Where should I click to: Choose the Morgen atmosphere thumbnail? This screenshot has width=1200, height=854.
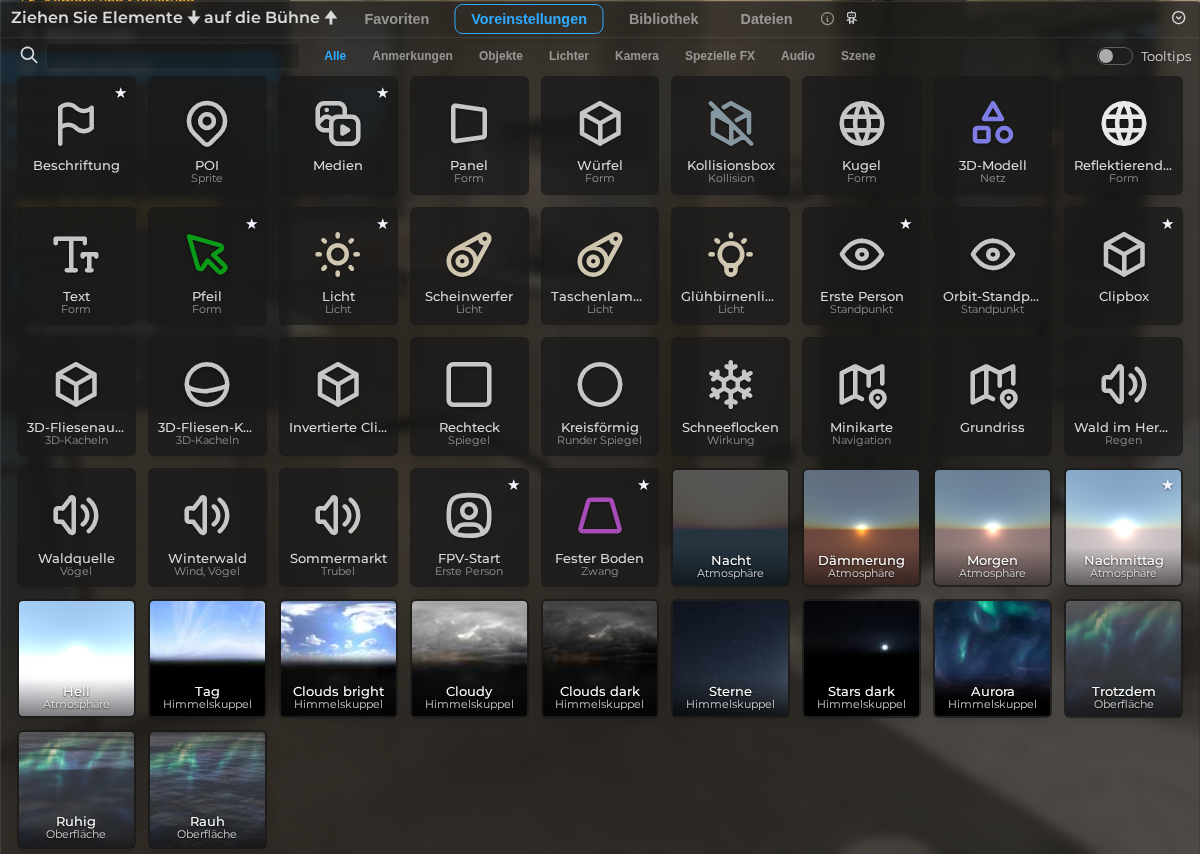pos(993,528)
